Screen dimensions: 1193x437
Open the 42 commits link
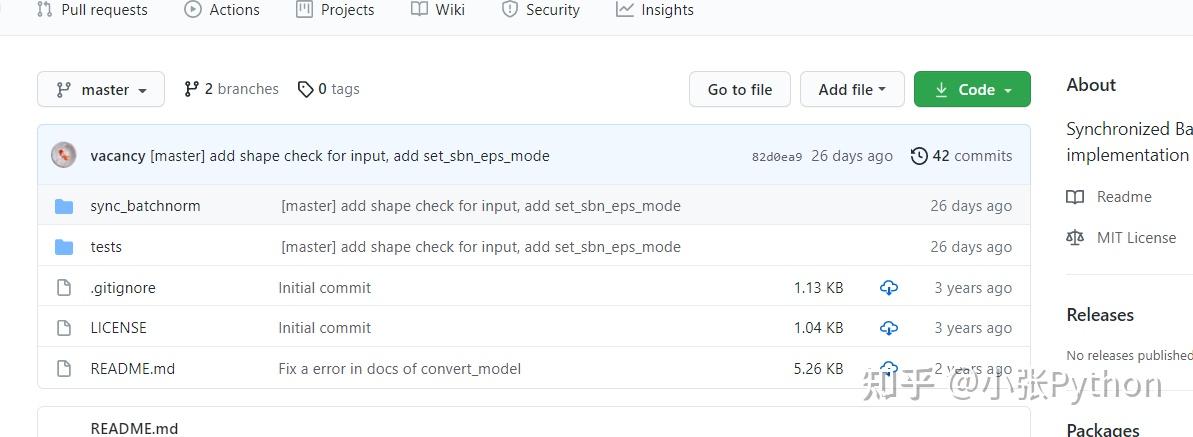961,156
